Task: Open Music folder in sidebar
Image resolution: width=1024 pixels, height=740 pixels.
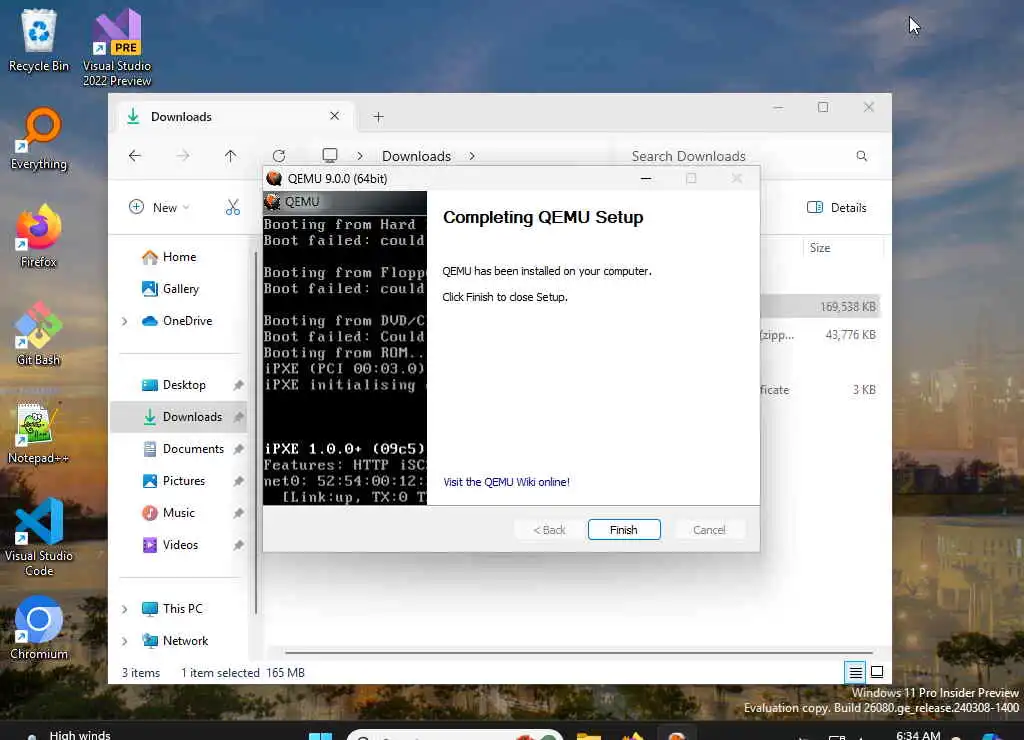Action: click(x=178, y=513)
